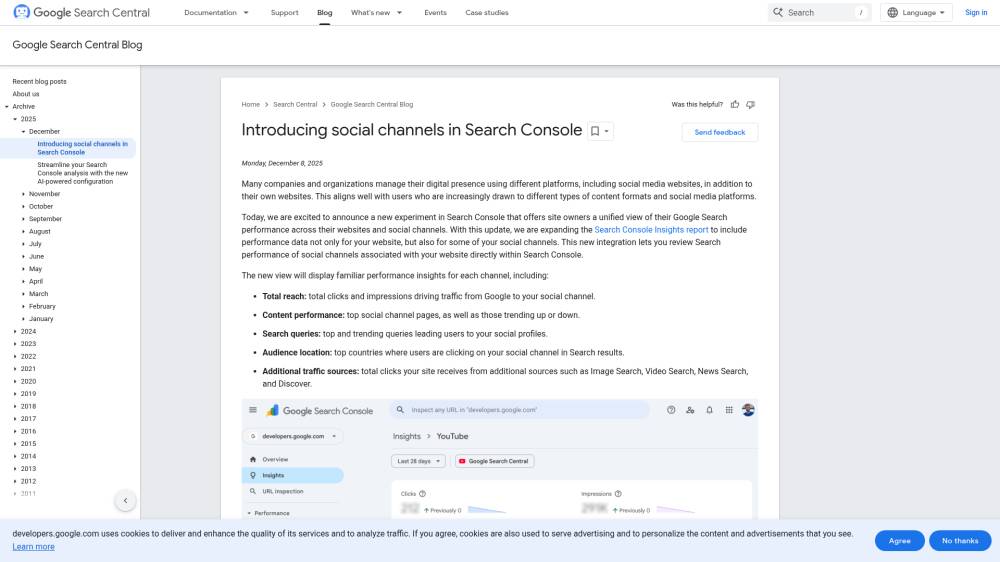The width and height of the screenshot is (1000, 562).
Task: Click the users settings icon in screenshot
Action: point(690,410)
